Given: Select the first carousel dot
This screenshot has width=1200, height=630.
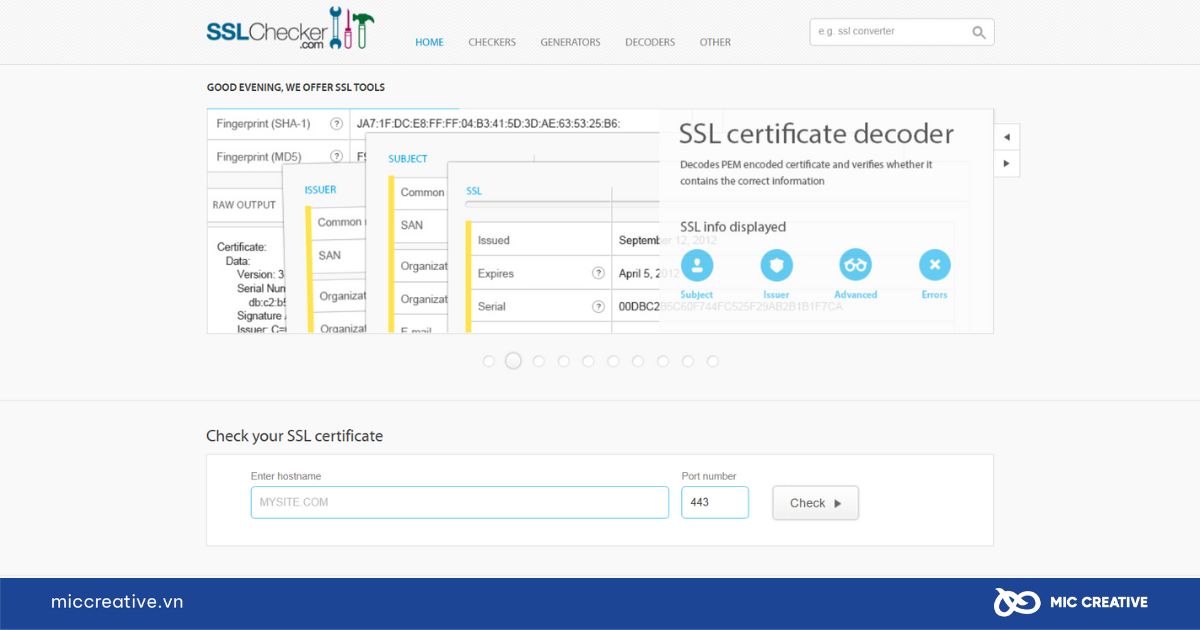Looking at the screenshot, I should click(x=489, y=361).
